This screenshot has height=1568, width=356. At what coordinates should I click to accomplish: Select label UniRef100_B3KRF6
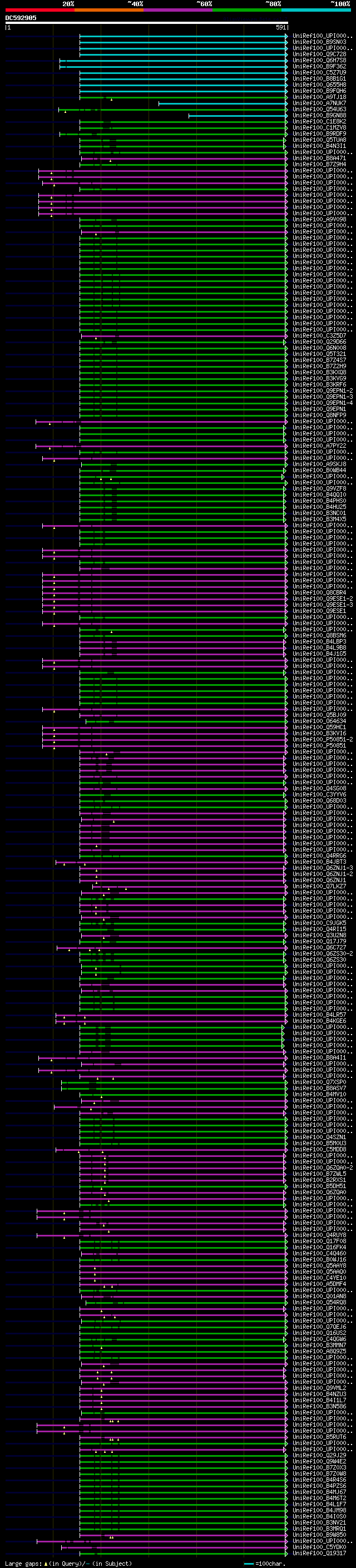(319, 385)
